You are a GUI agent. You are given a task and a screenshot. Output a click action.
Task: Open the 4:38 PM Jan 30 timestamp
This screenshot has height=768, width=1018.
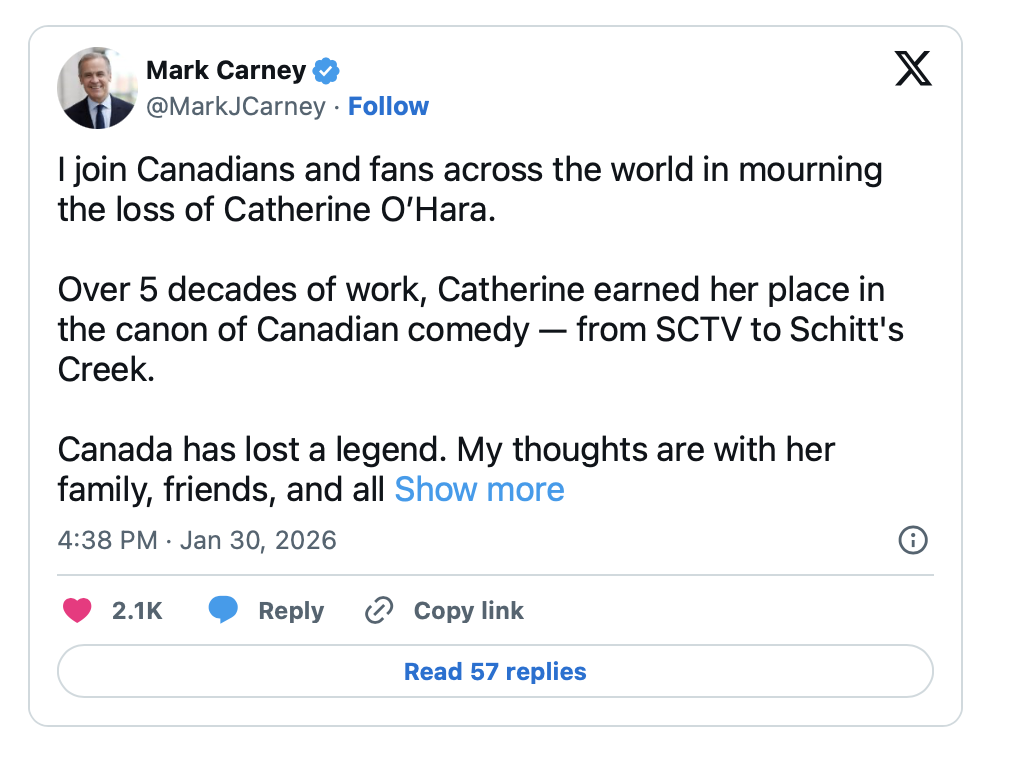click(x=197, y=541)
